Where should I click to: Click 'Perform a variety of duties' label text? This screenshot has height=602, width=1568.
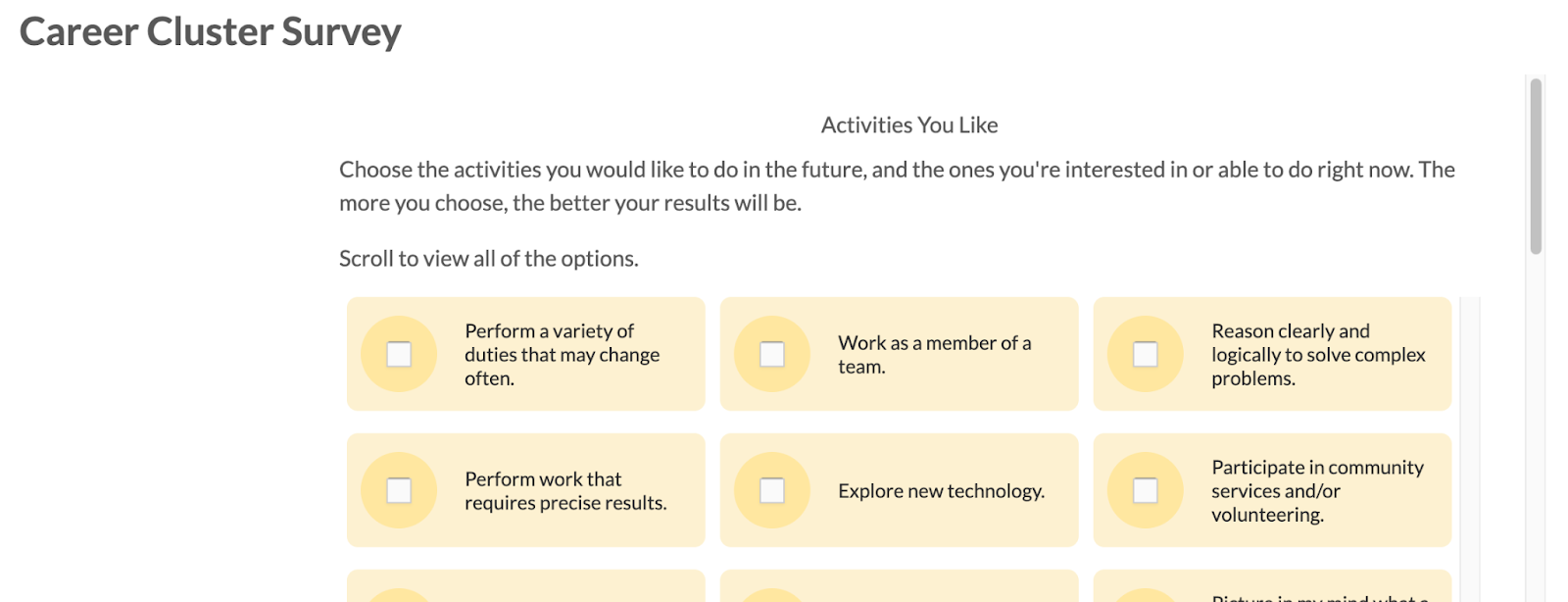(562, 354)
